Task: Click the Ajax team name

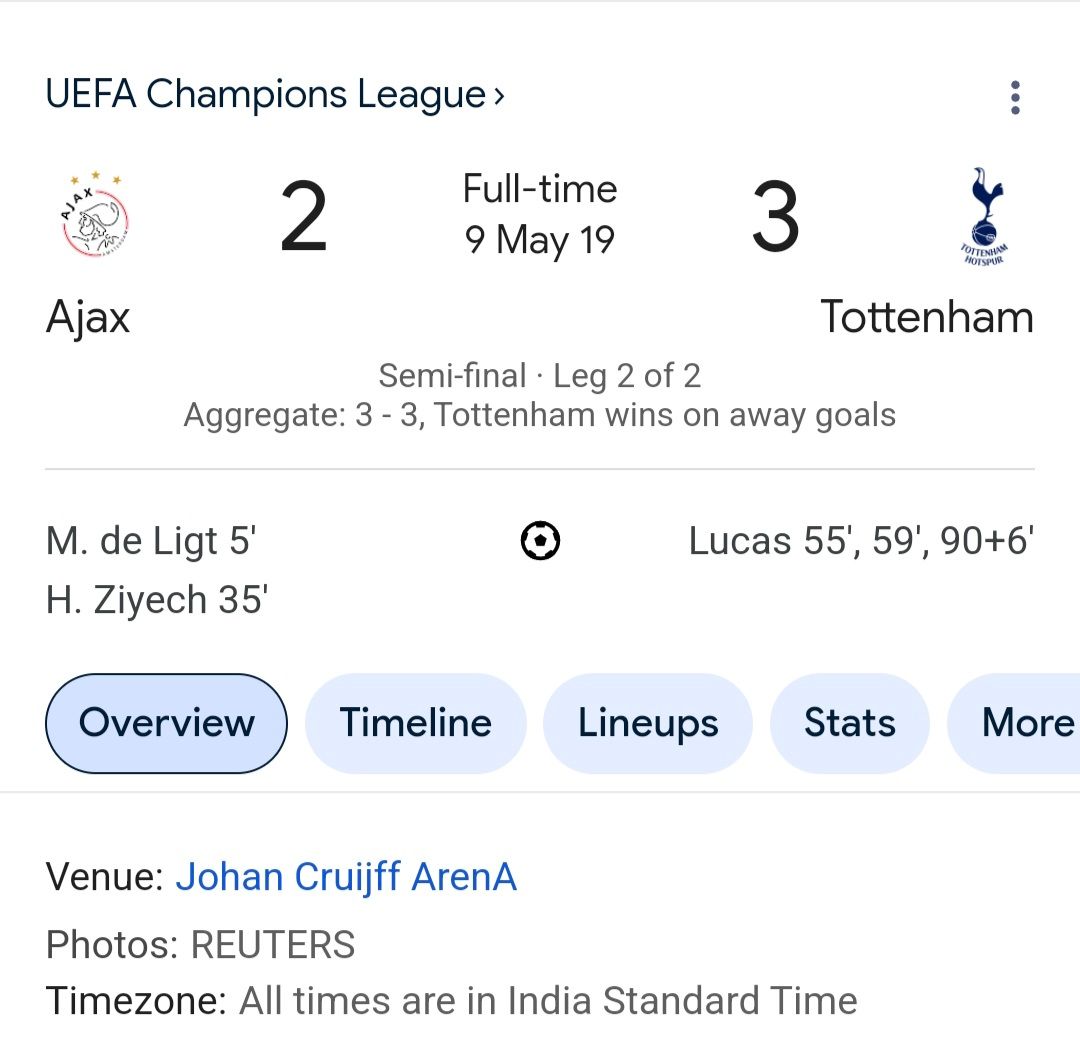Action: [88, 318]
